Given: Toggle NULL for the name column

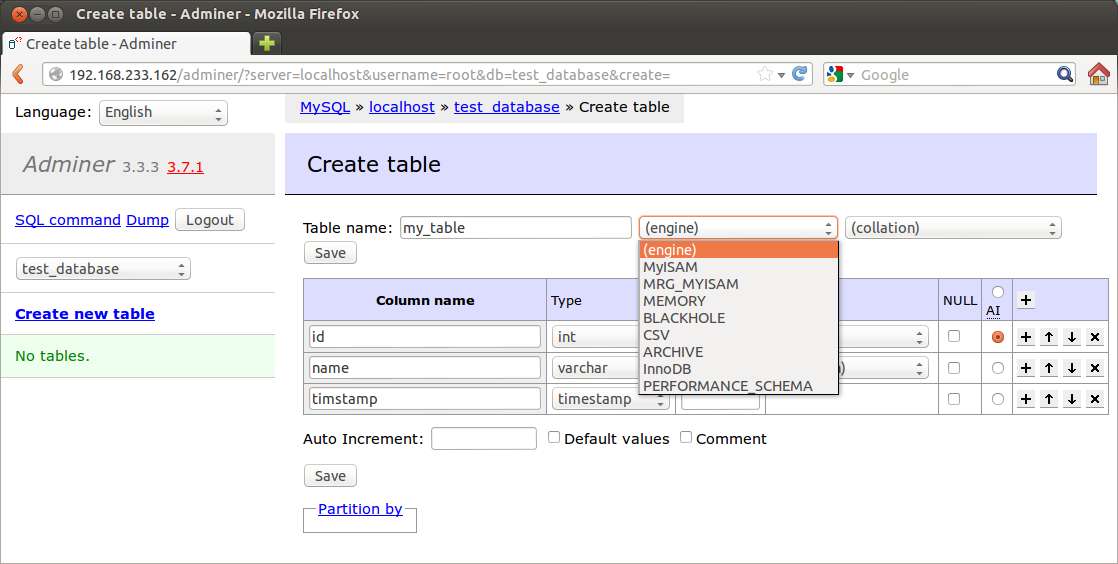Looking at the screenshot, I should (x=954, y=368).
